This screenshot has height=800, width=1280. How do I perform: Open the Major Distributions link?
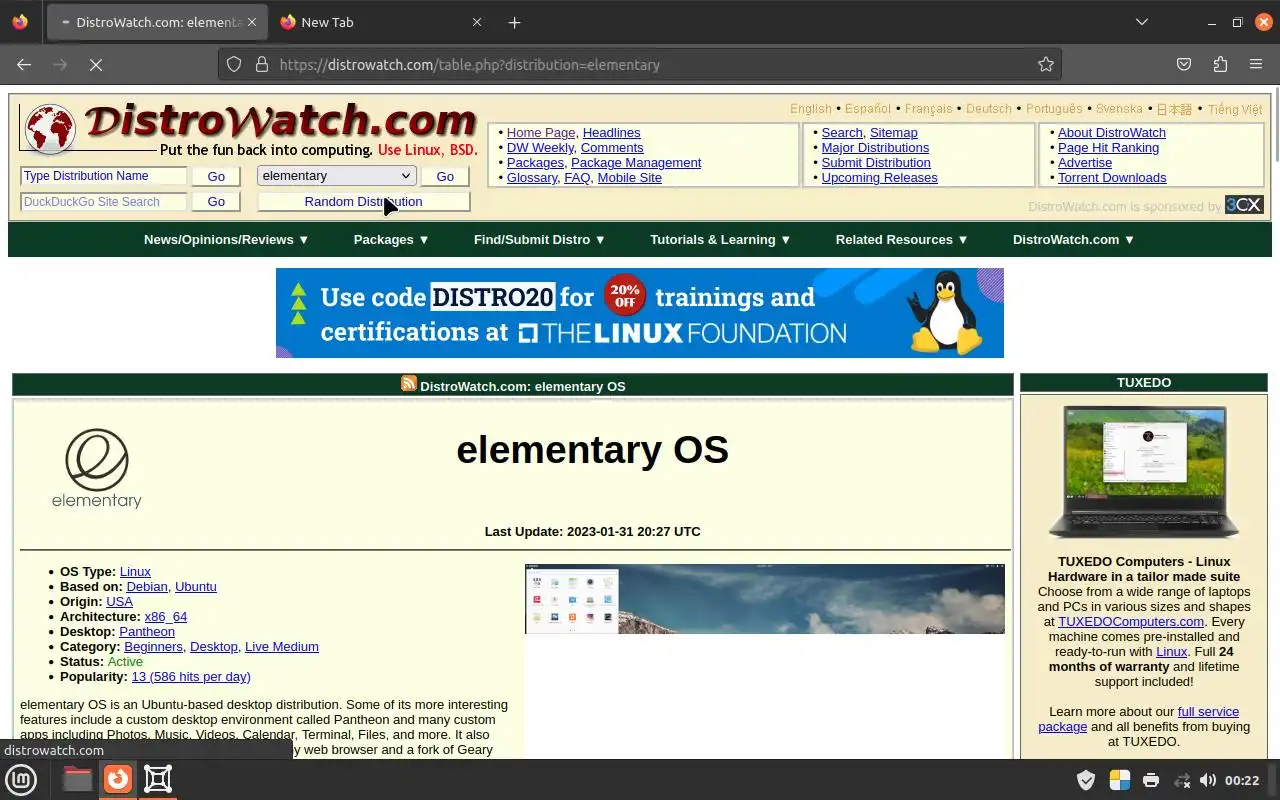click(x=875, y=147)
